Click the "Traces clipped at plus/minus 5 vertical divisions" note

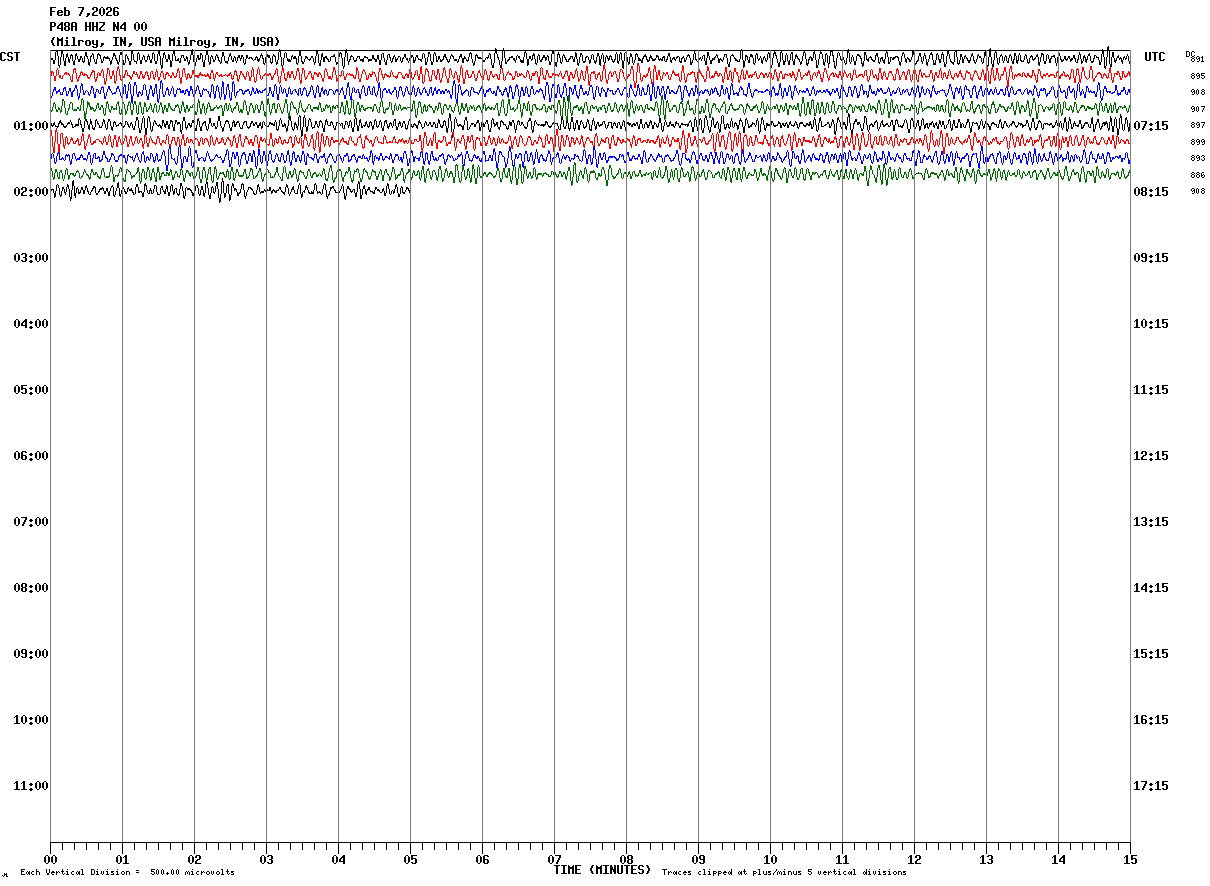784,873
